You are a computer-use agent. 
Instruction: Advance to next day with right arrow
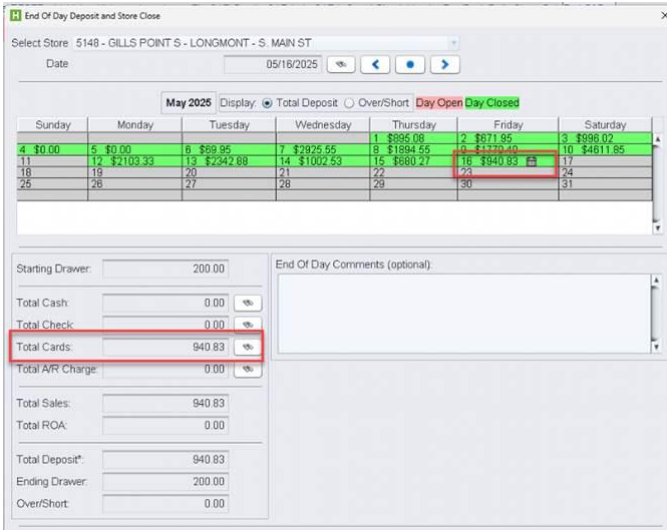[443, 64]
